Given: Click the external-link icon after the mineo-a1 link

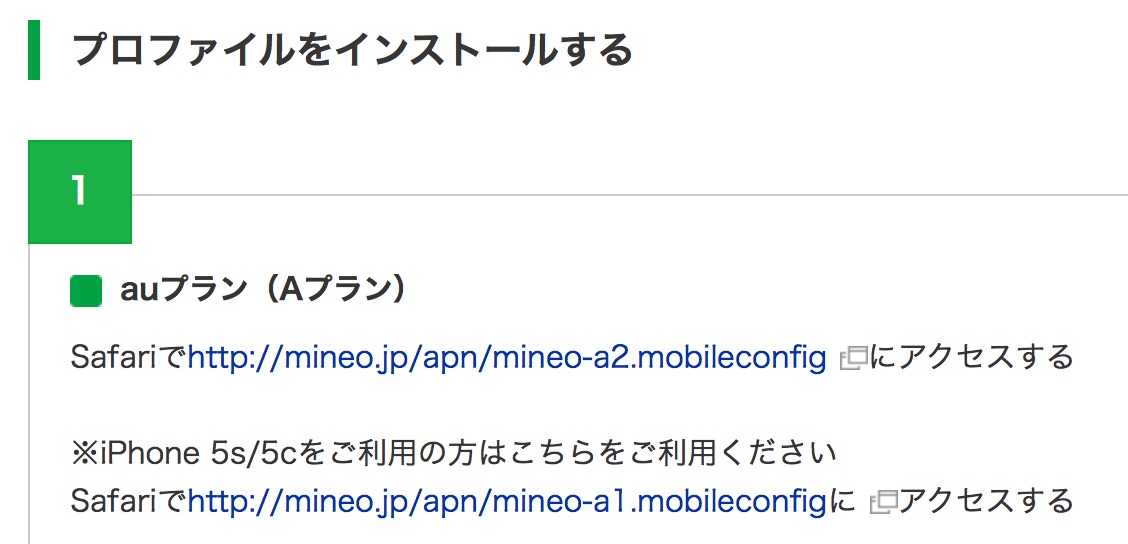Looking at the screenshot, I should [x=882, y=502].
